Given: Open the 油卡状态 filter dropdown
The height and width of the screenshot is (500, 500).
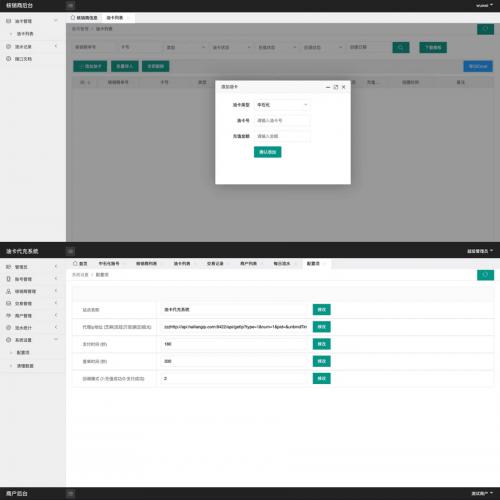Looking at the screenshot, I should click(x=231, y=47).
